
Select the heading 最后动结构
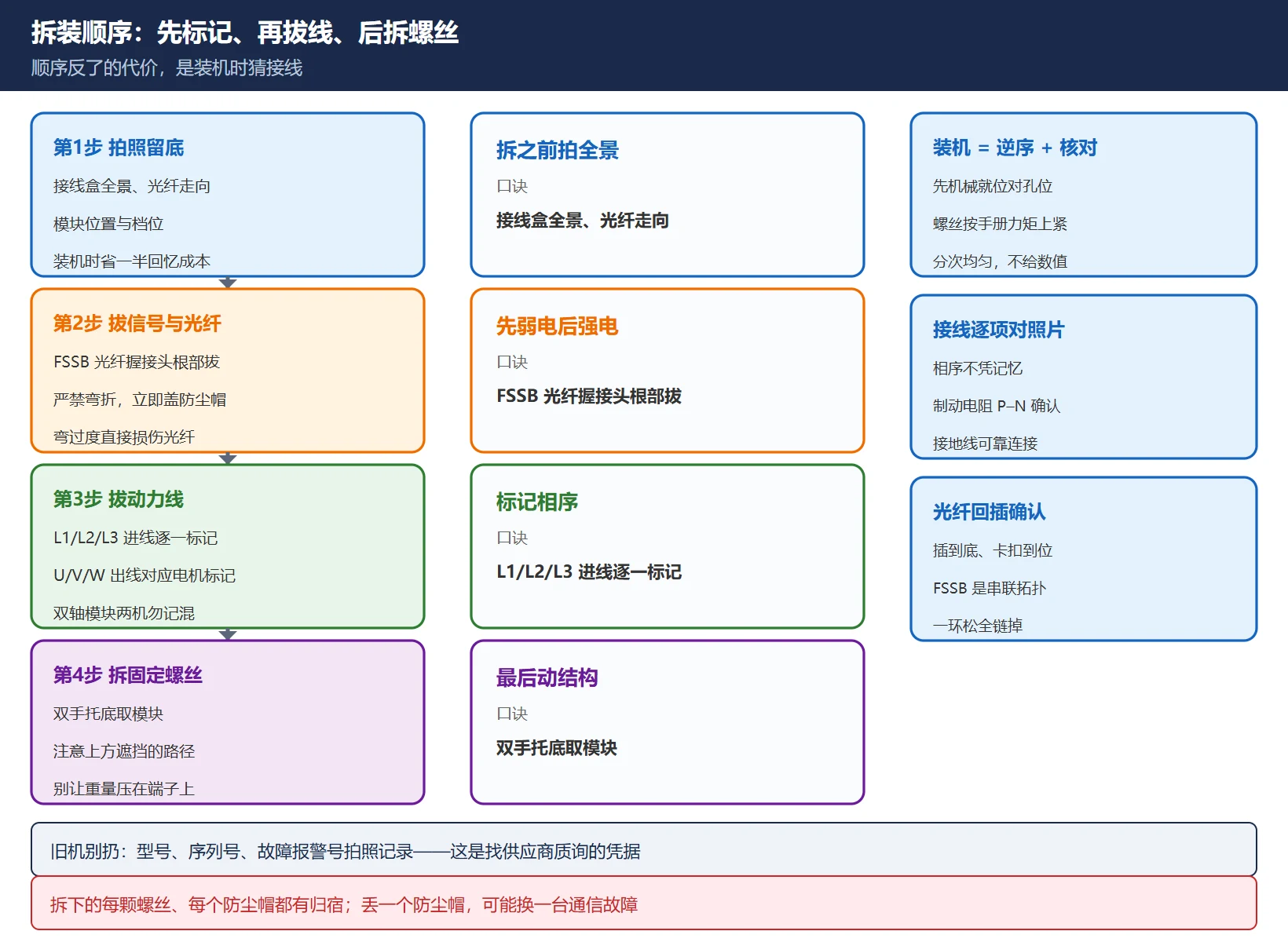click(547, 677)
